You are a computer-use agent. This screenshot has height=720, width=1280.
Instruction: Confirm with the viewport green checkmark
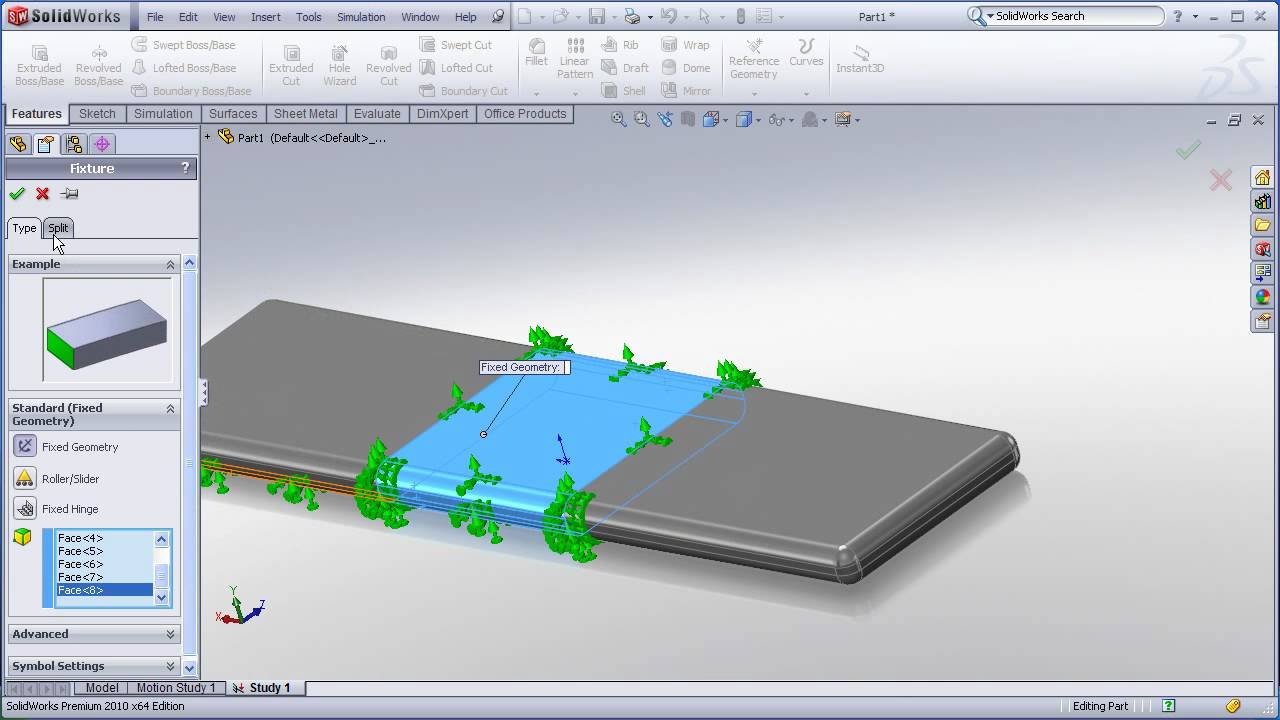click(x=1187, y=150)
